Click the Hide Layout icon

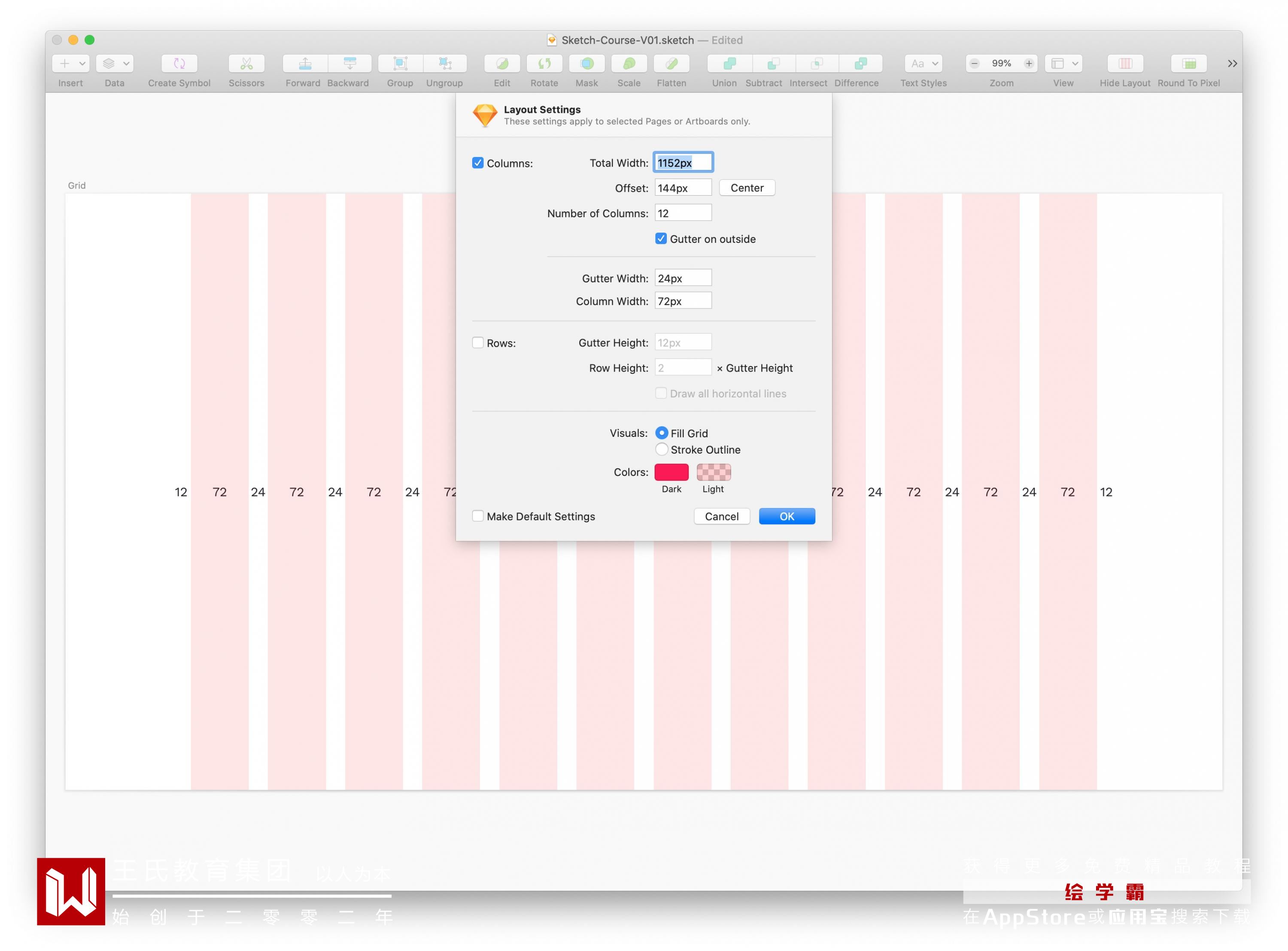tap(1125, 64)
